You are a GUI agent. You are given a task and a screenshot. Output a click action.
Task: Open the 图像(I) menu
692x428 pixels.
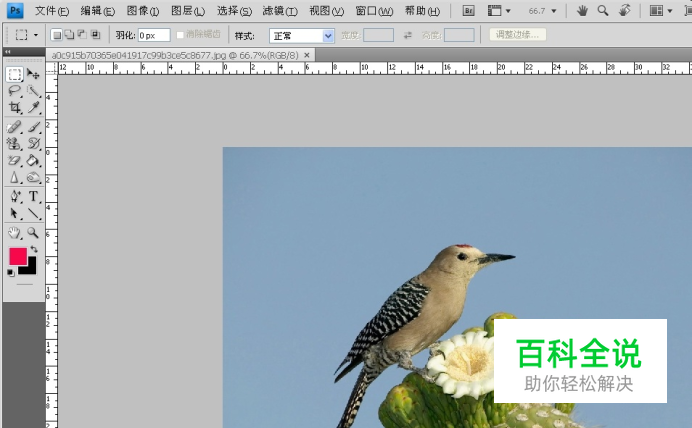point(143,11)
